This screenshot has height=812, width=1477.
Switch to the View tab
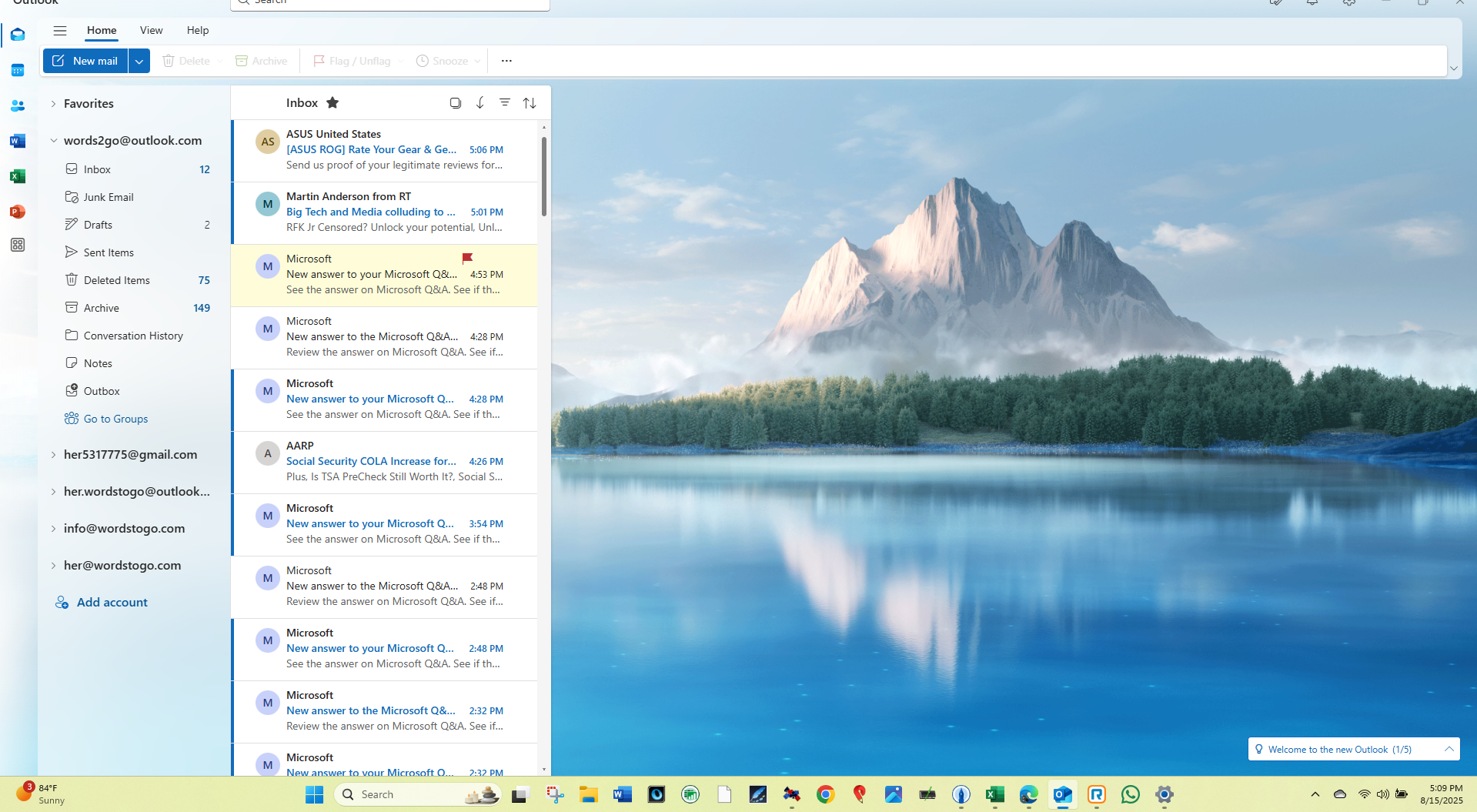(151, 30)
